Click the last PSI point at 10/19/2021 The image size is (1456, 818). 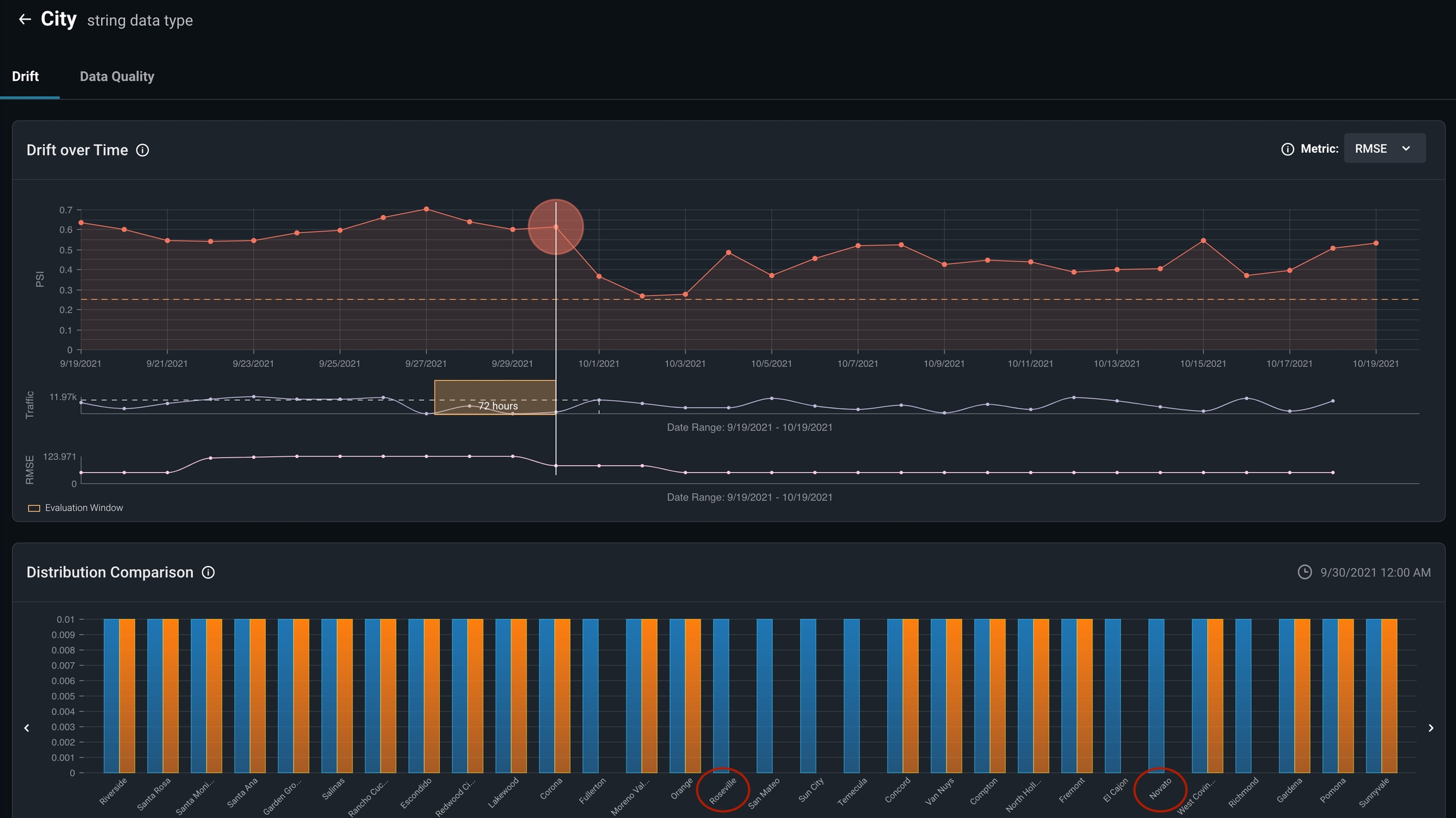pyautogui.click(x=1376, y=243)
